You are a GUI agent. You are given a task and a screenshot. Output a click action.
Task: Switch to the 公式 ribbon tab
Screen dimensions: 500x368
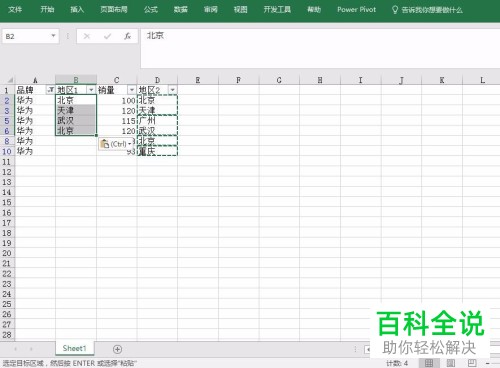[x=151, y=10]
